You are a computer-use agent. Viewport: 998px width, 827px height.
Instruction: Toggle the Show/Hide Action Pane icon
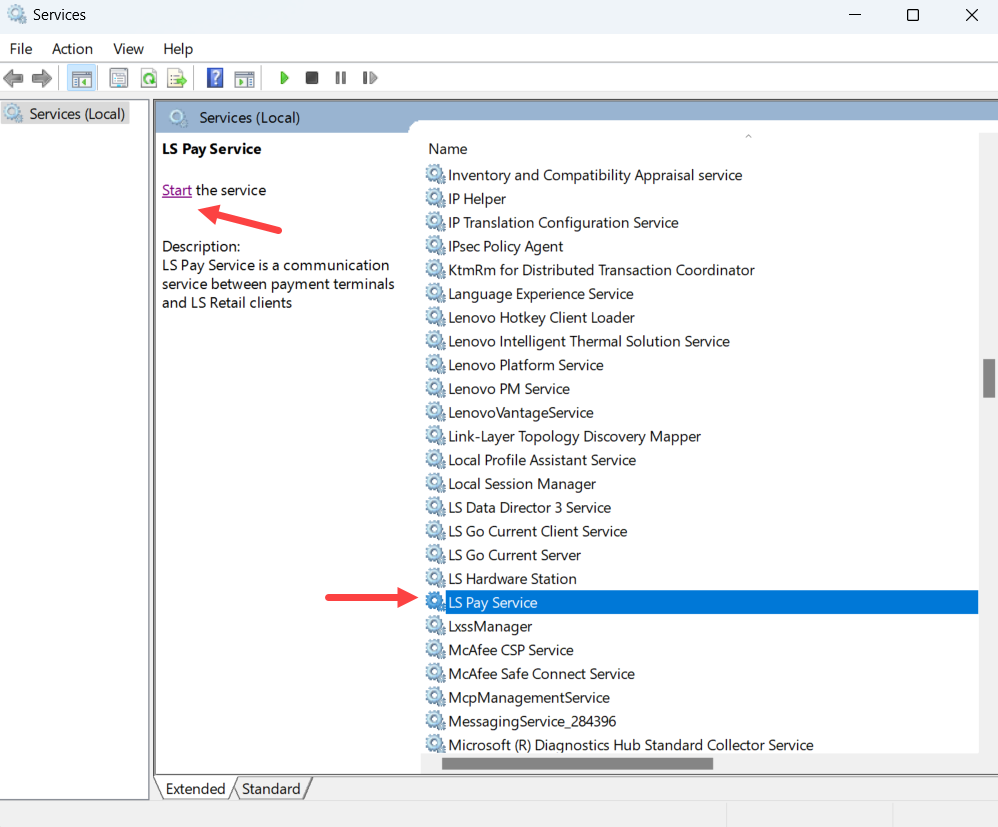click(x=244, y=78)
